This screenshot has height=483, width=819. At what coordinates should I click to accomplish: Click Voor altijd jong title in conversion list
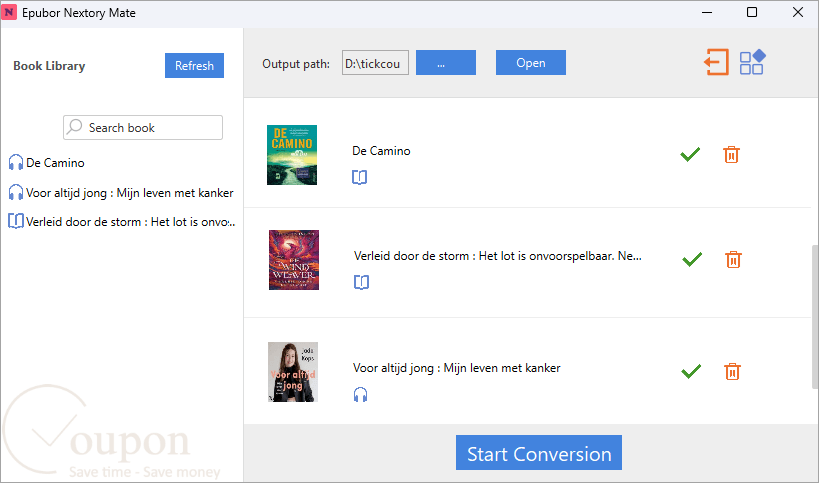point(457,368)
